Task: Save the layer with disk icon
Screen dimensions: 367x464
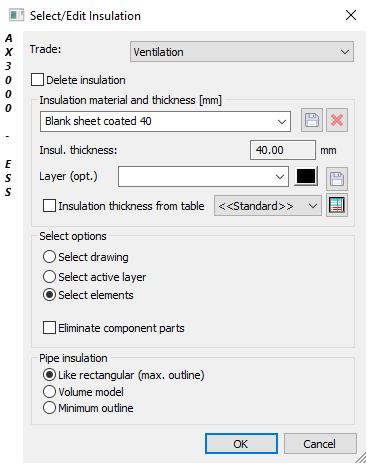Action: click(337, 179)
